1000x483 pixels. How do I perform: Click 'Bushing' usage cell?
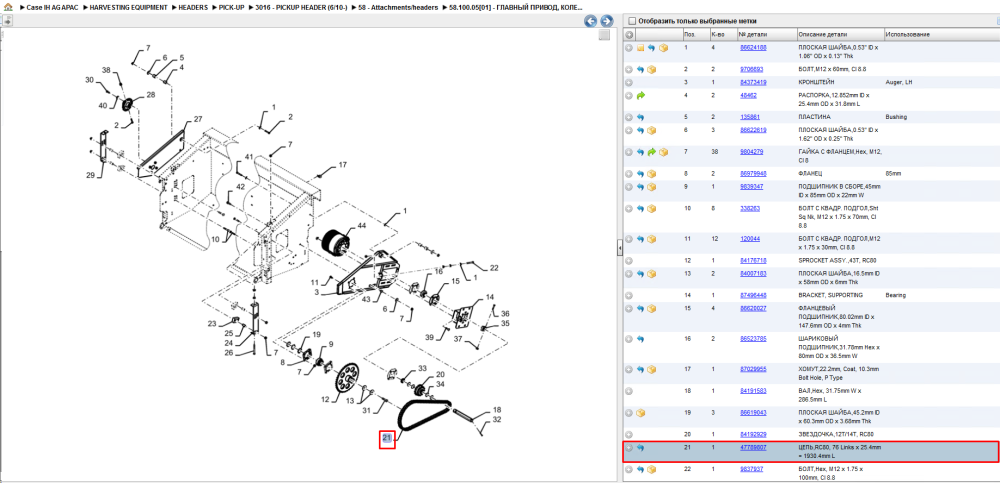(896, 117)
